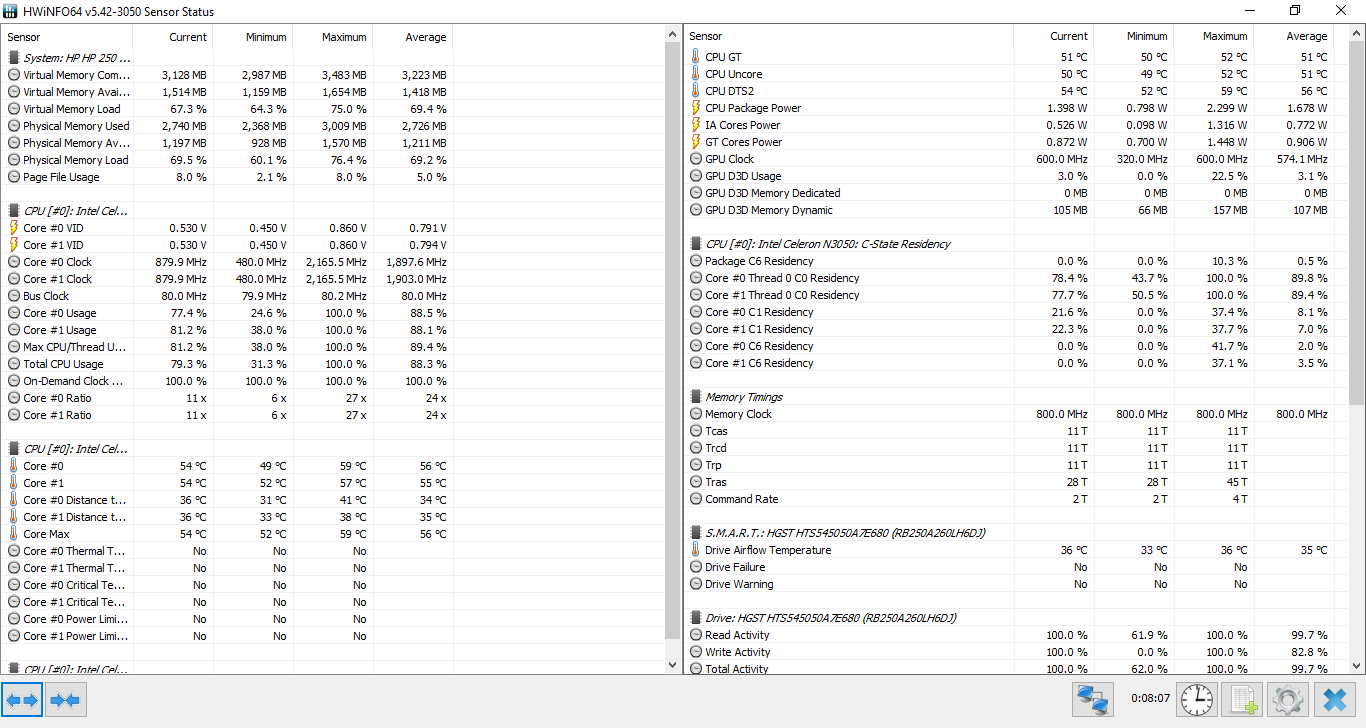Open sensor settings gear icon
1366x728 pixels.
[x=1288, y=699]
